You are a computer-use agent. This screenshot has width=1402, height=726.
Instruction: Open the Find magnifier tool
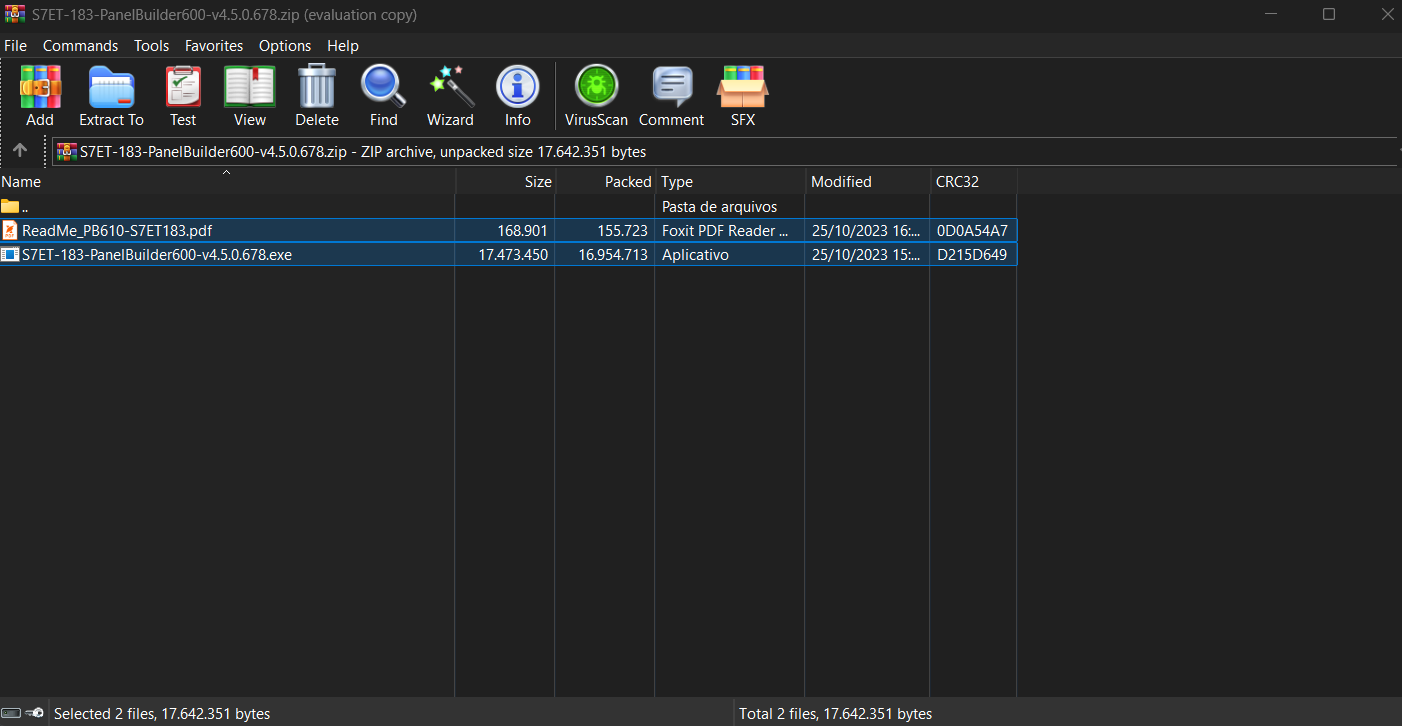tap(383, 96)
